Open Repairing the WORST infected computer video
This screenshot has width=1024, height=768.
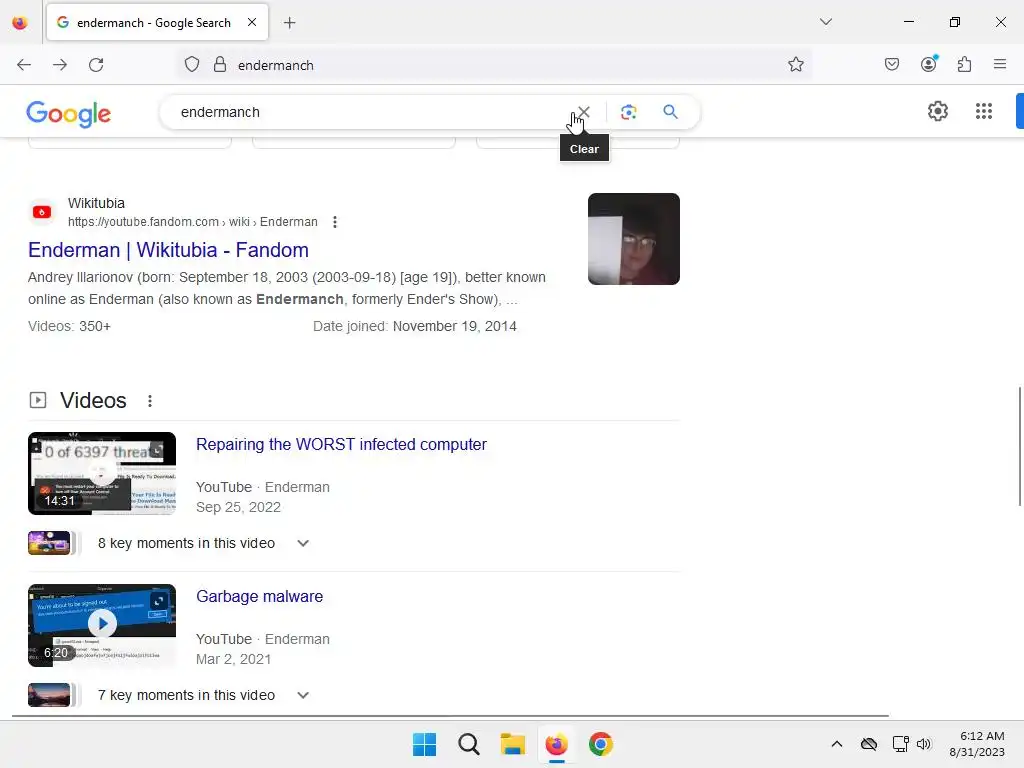click(x=342, y=444)
